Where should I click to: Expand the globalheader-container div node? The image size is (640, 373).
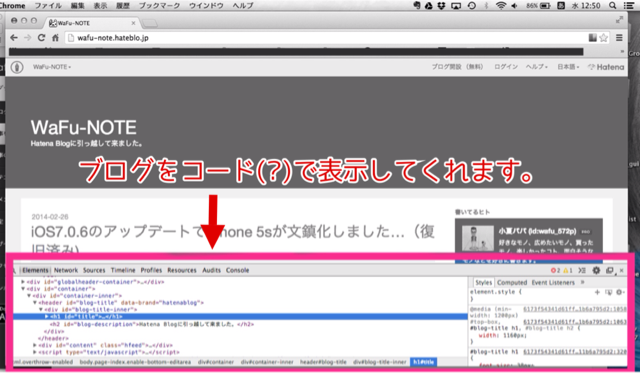23,282
